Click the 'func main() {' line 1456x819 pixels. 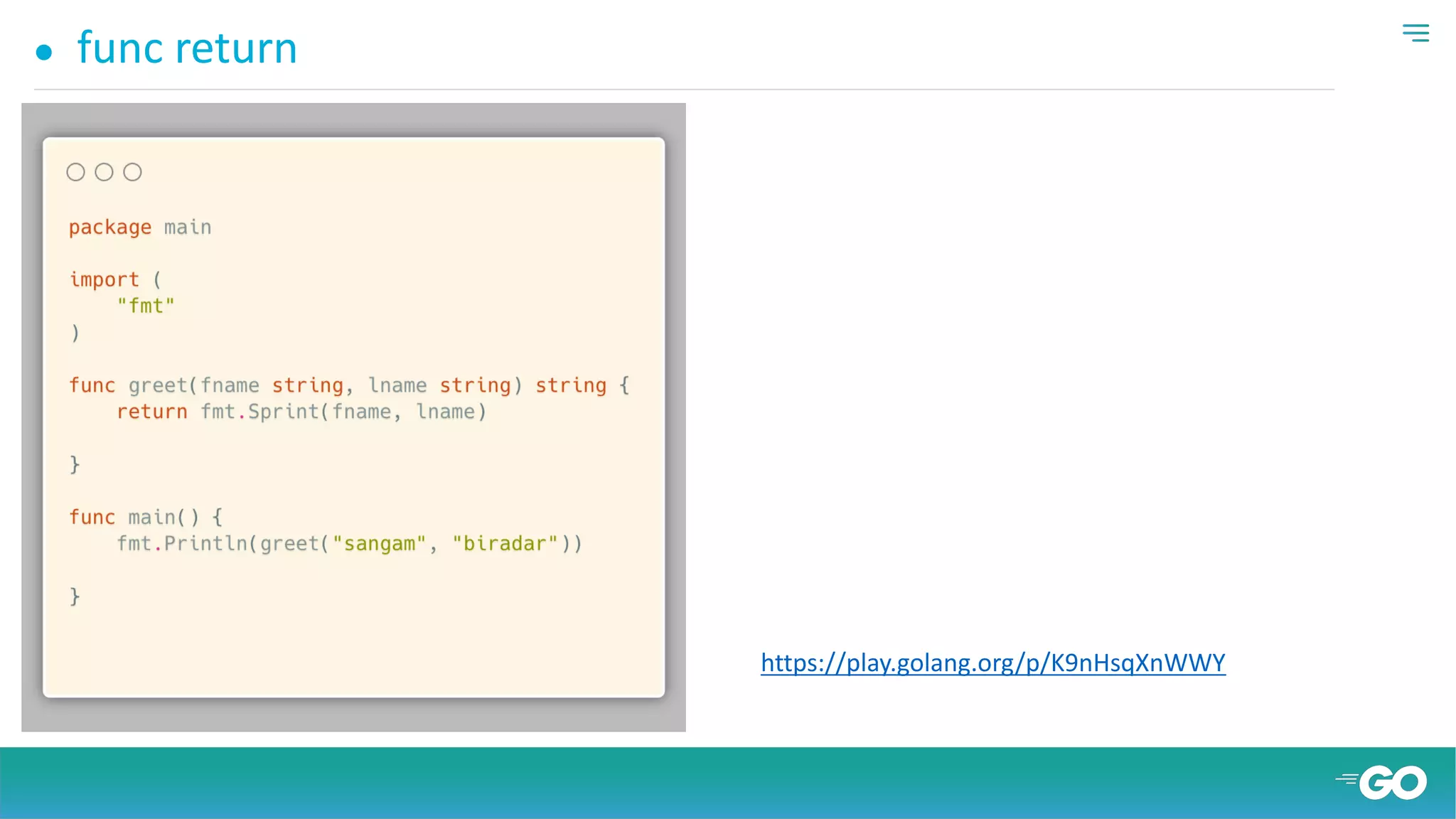click(x=146, y=517)
